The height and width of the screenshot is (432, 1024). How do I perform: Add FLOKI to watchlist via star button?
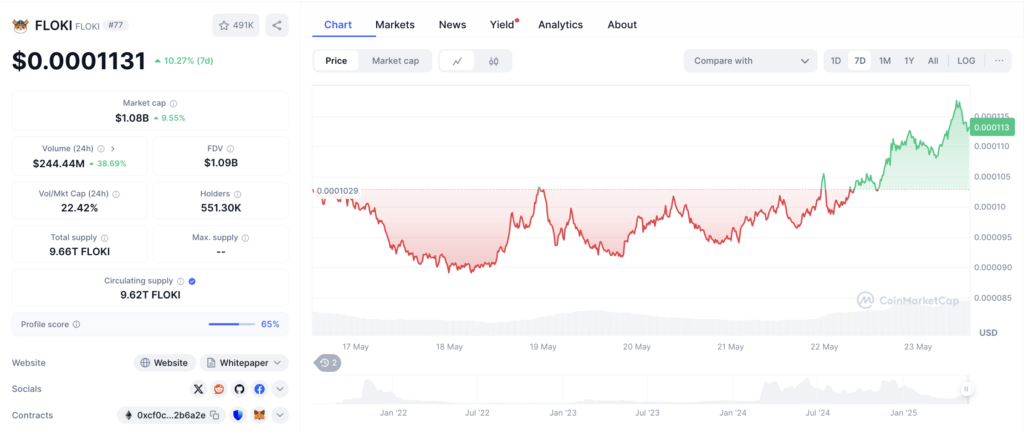coord(236,25)
